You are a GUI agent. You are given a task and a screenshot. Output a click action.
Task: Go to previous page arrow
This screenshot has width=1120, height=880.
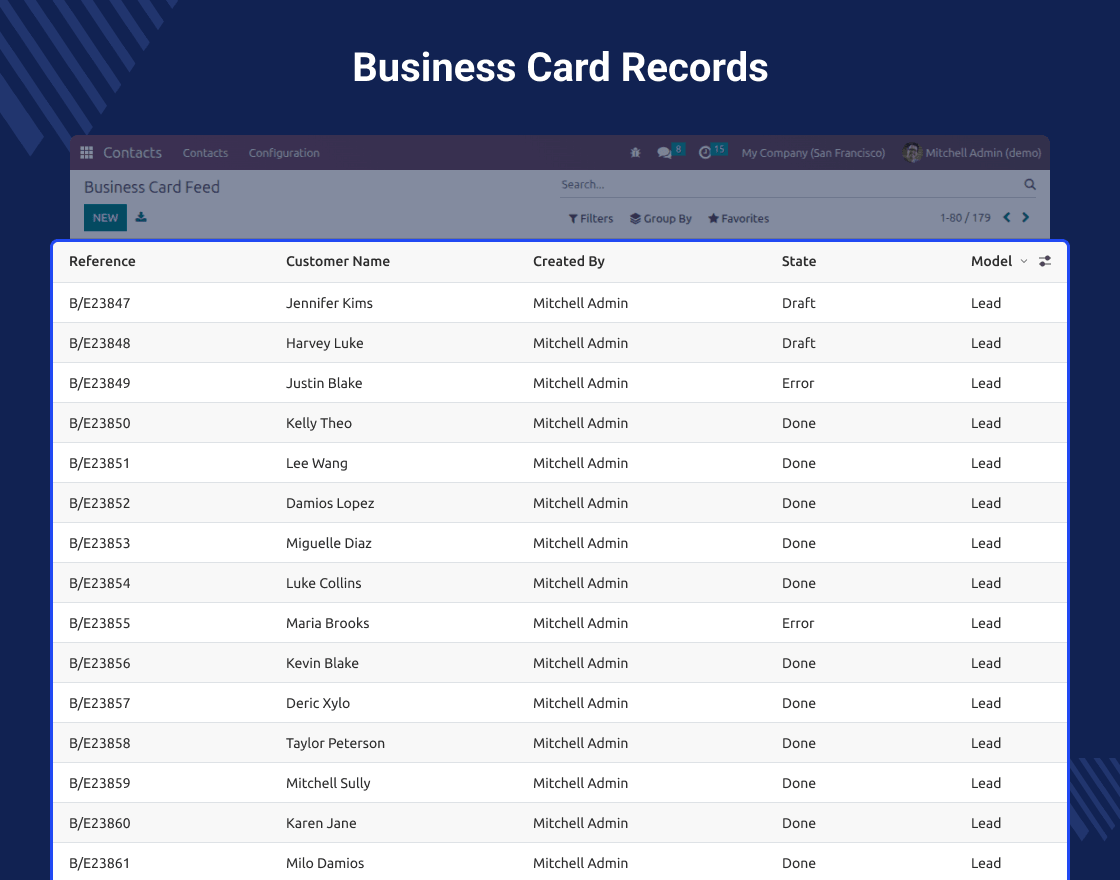click(x=1006, y=217)
